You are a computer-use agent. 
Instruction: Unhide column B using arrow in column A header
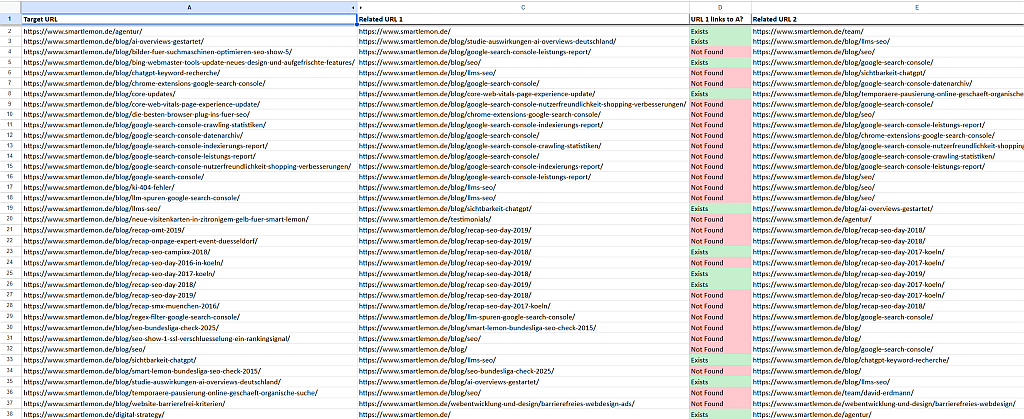[354, 7]
